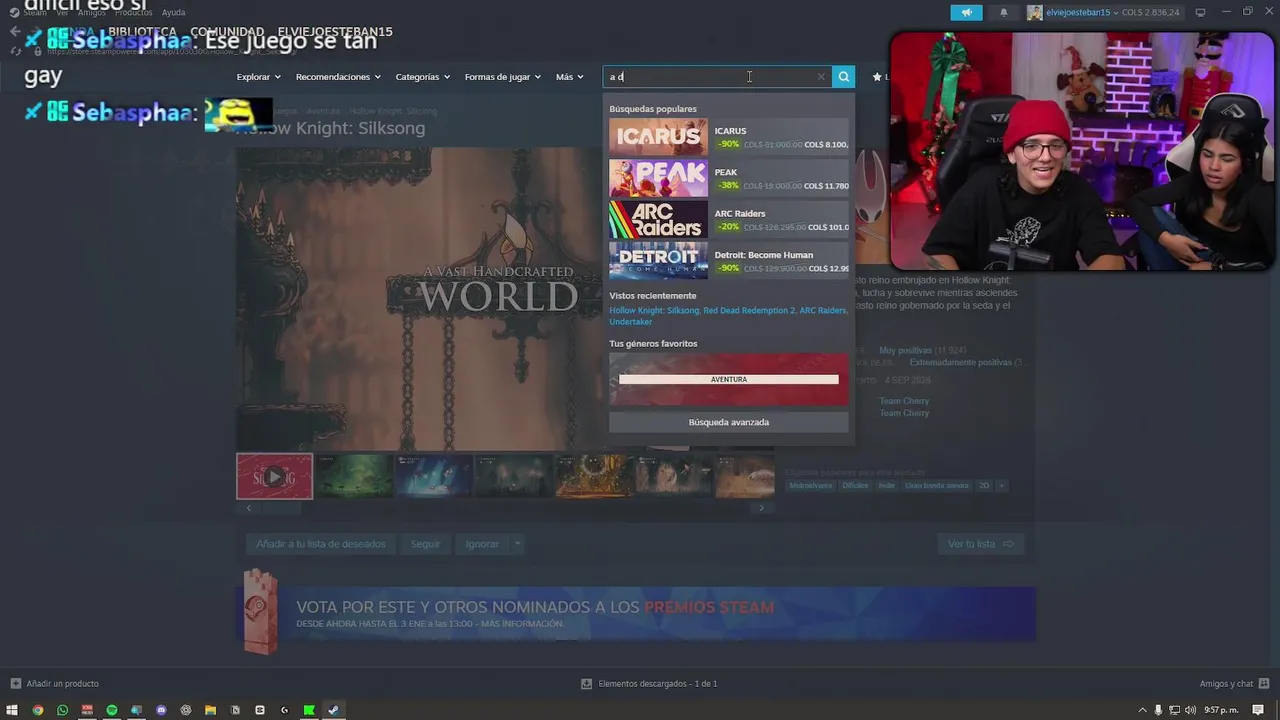Click the tray microphone icon
Screen dimensions: 1280x720
[x=1159, y=710]
